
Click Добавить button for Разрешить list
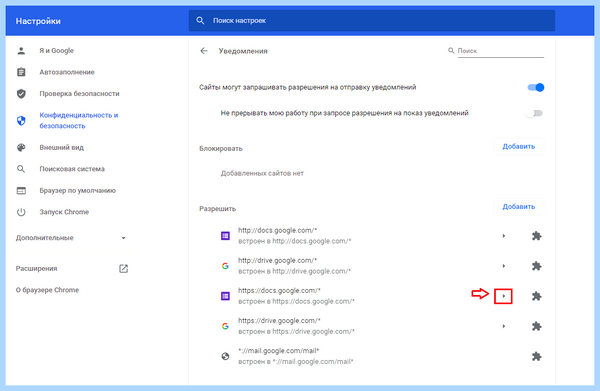518,207
